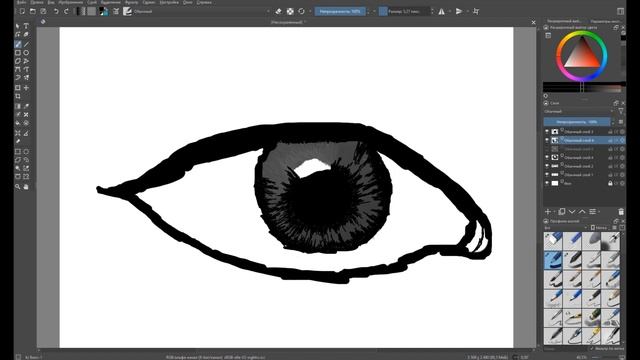This screenshot has width=640, height=360.
Task: Redo the last undone action
Action: (x=66, y=11)
